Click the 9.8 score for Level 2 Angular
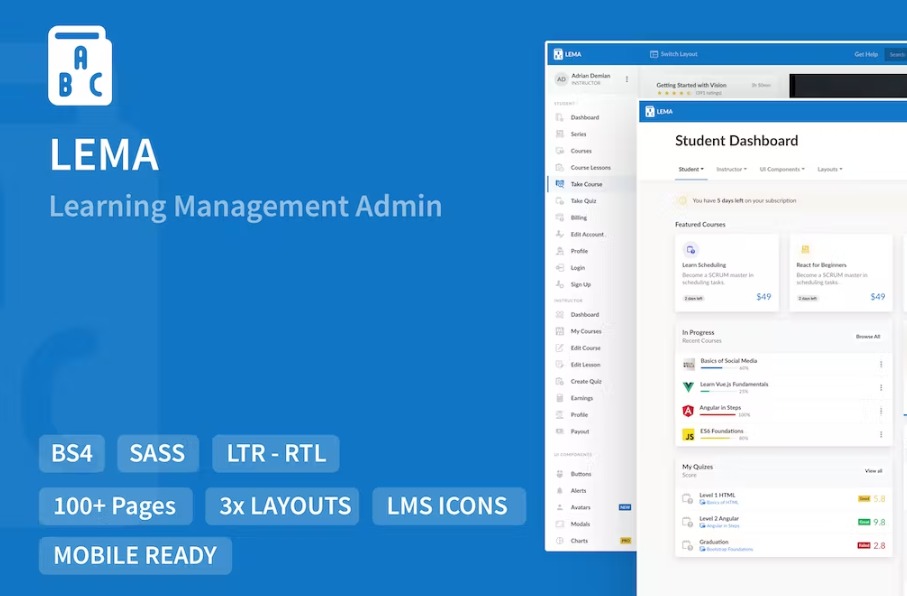 [879, 522]
